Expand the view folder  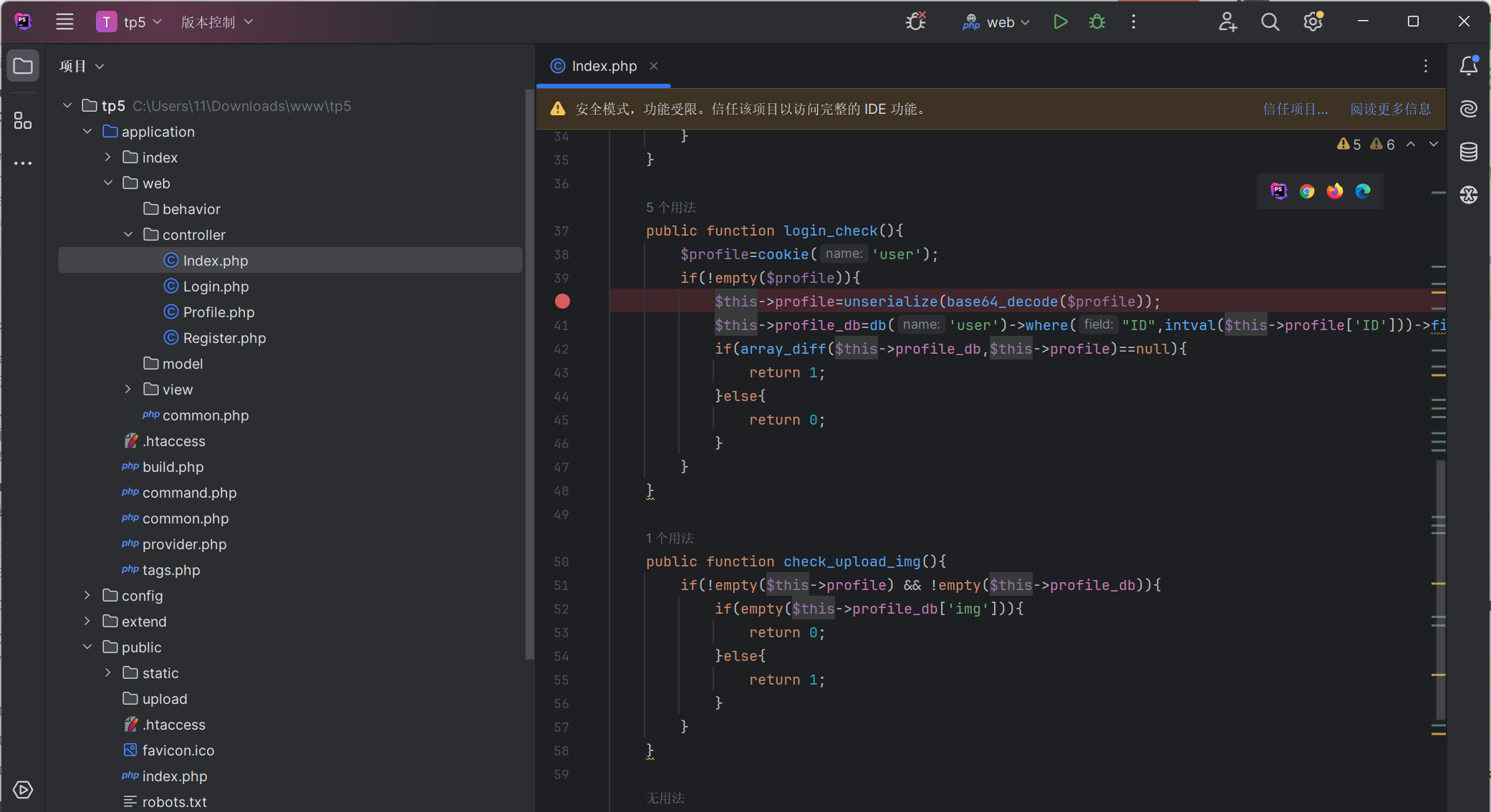[128, 390]
